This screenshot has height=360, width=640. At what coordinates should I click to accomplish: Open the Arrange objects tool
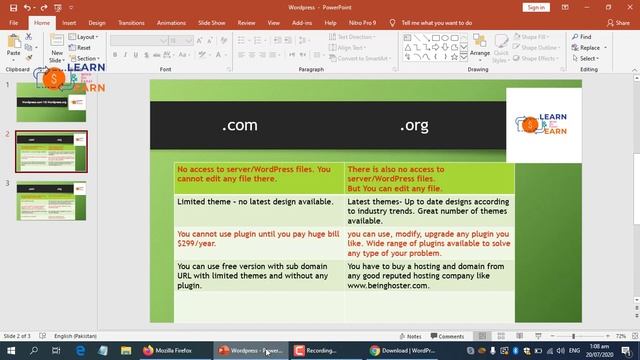(x=480, y=46)
